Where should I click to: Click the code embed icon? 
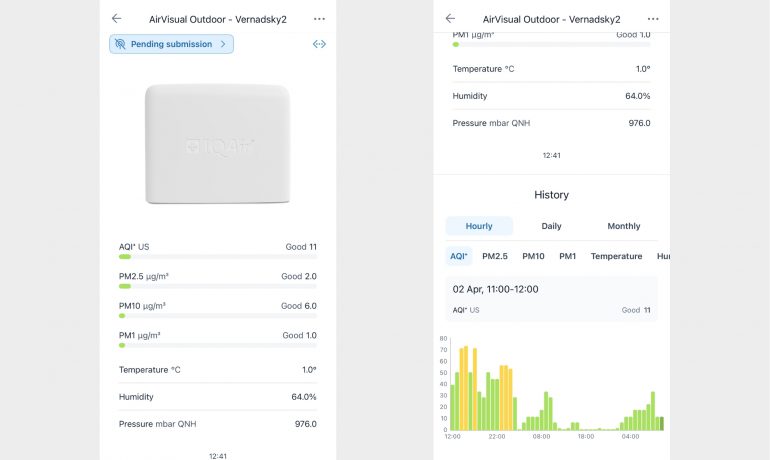319,44
